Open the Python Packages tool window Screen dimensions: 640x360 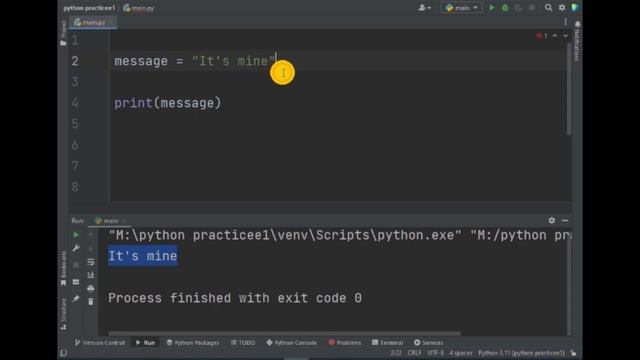(193, 343)
